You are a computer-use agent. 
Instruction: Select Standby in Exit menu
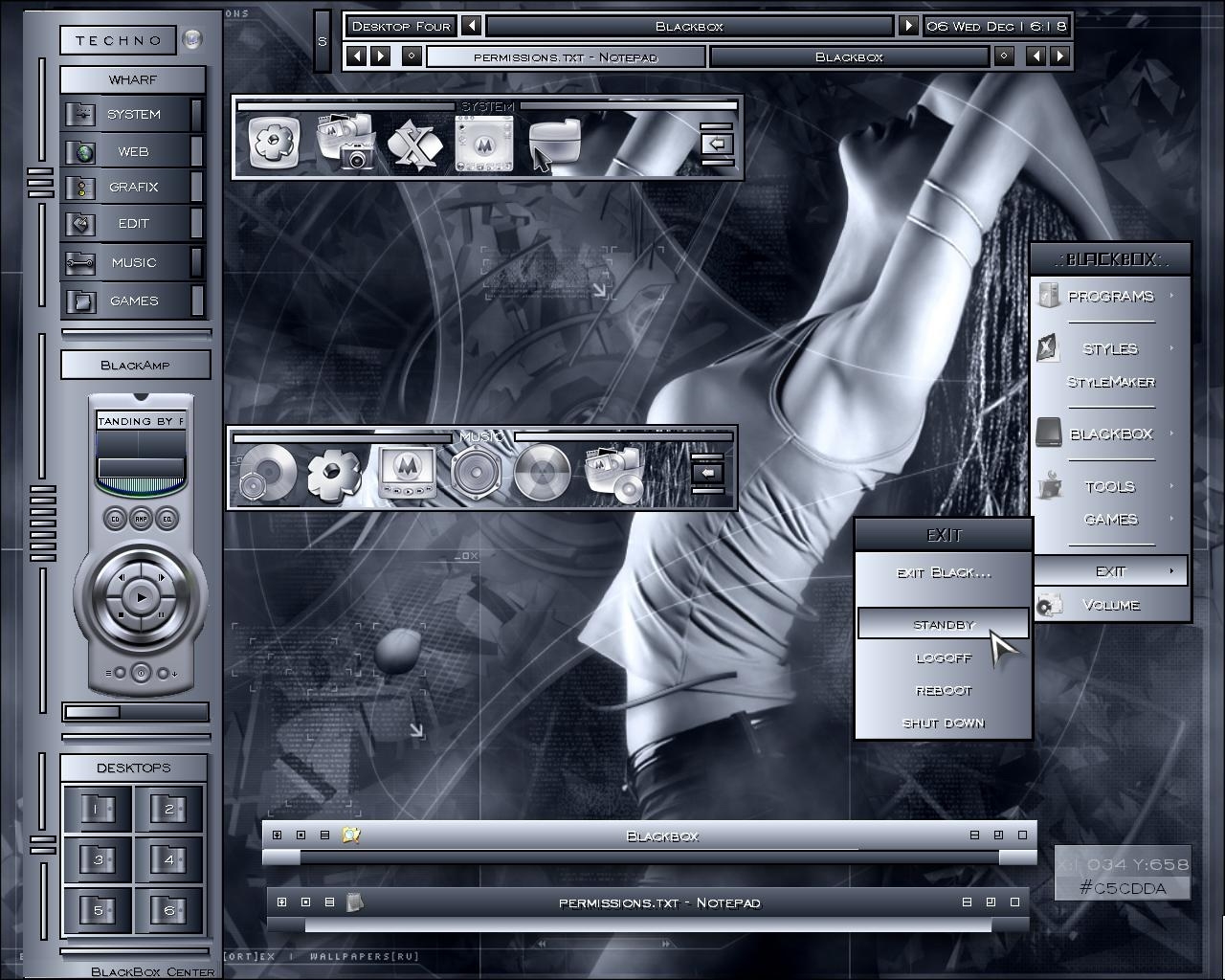point(944,624)
